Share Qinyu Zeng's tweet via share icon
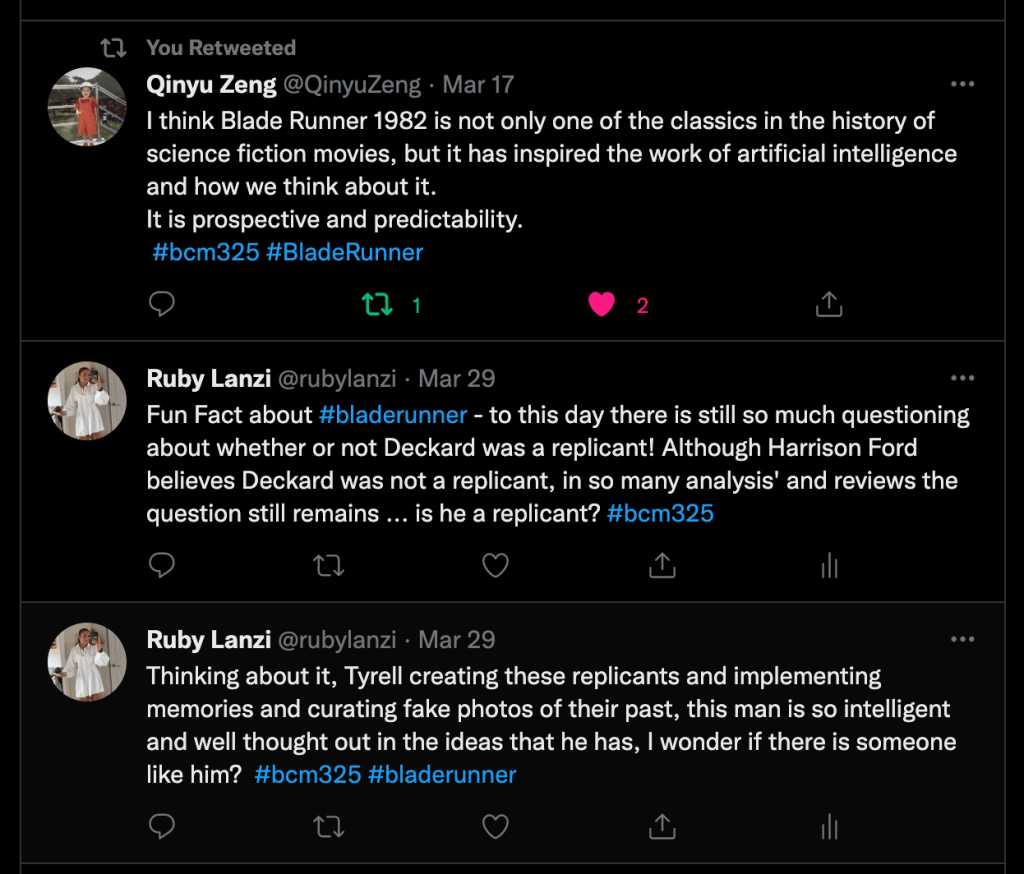1024x874 pixels. [x=828, y=304]
